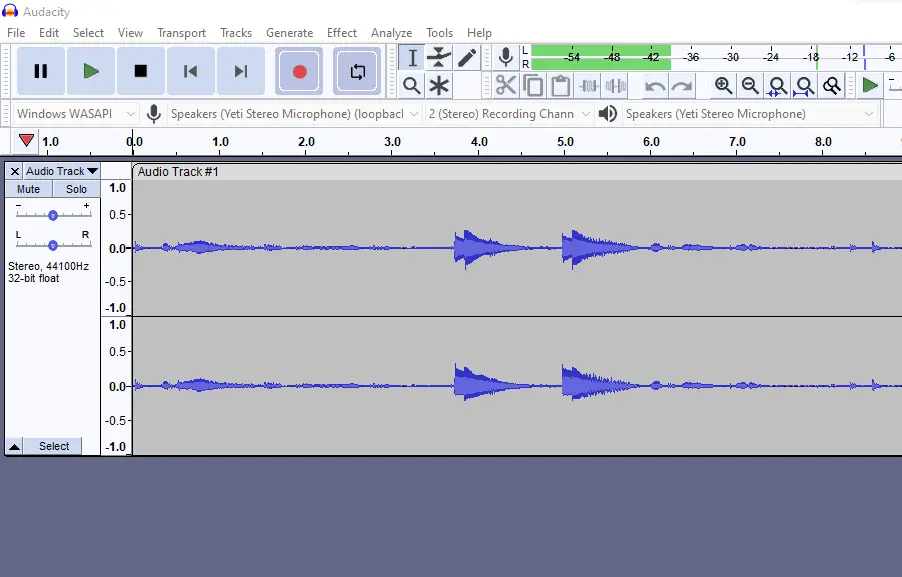This screenshot has height=577, width=902.
Task: Mute the Audio Track
Action: click(29, 189)
